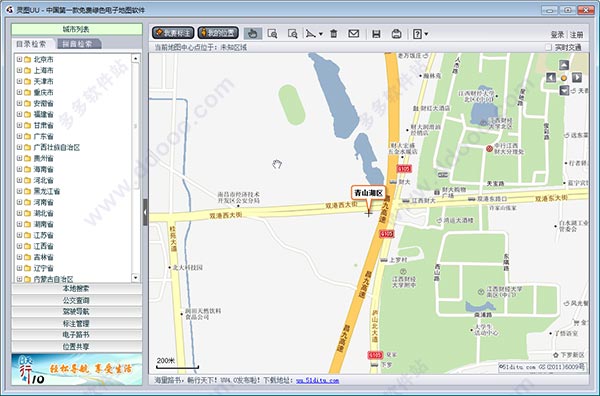
Task: Switch to the 拼音检索 tab
Action: point(78,44)
